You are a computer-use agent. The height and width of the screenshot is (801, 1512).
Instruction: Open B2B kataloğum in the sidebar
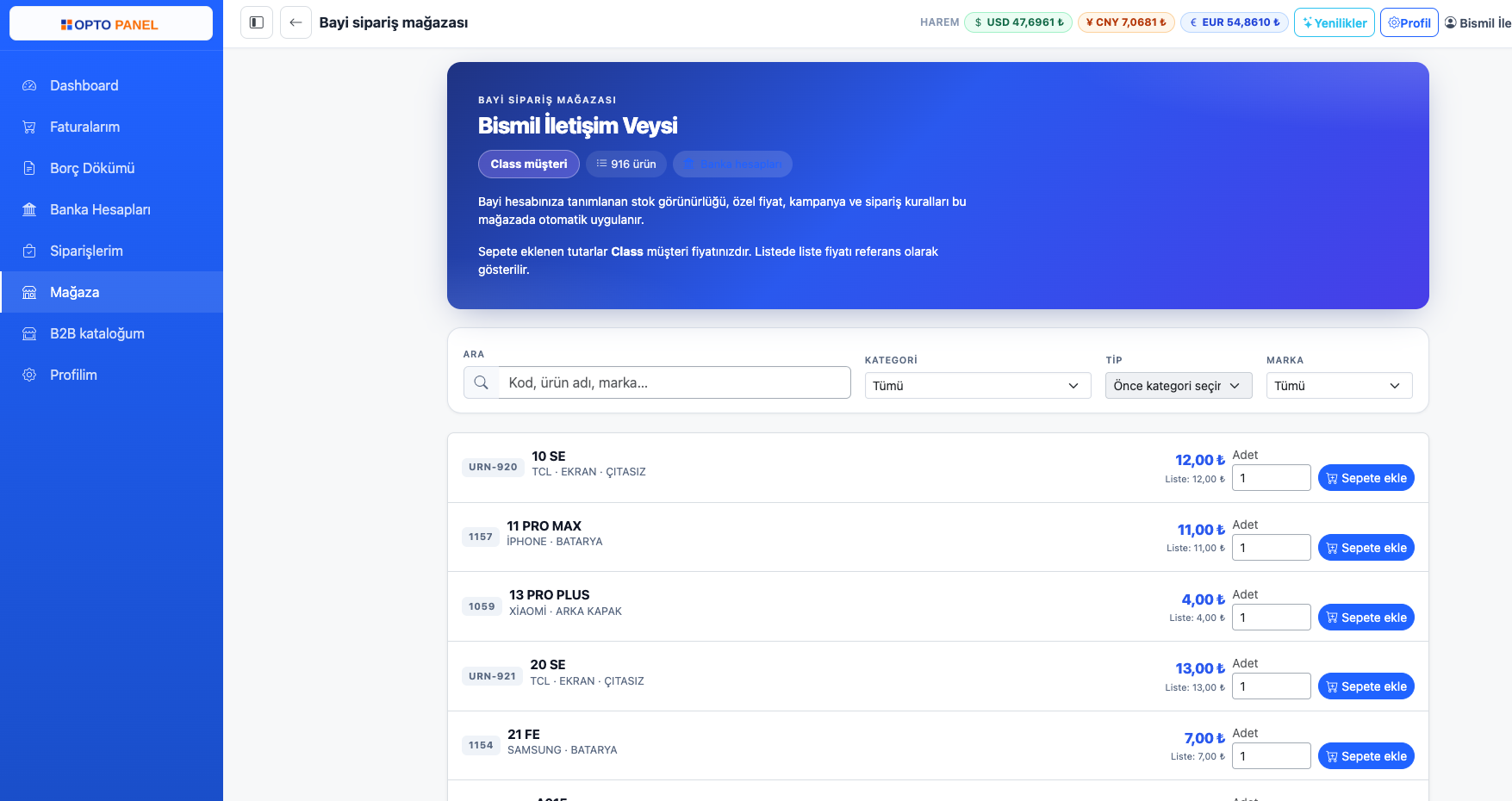[111, 333]
